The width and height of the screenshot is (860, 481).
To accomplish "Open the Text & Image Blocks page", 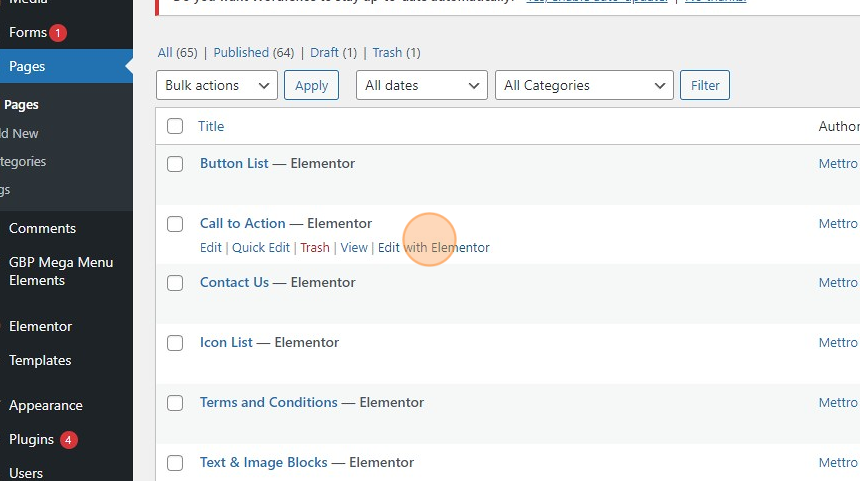I will point(263,462).
